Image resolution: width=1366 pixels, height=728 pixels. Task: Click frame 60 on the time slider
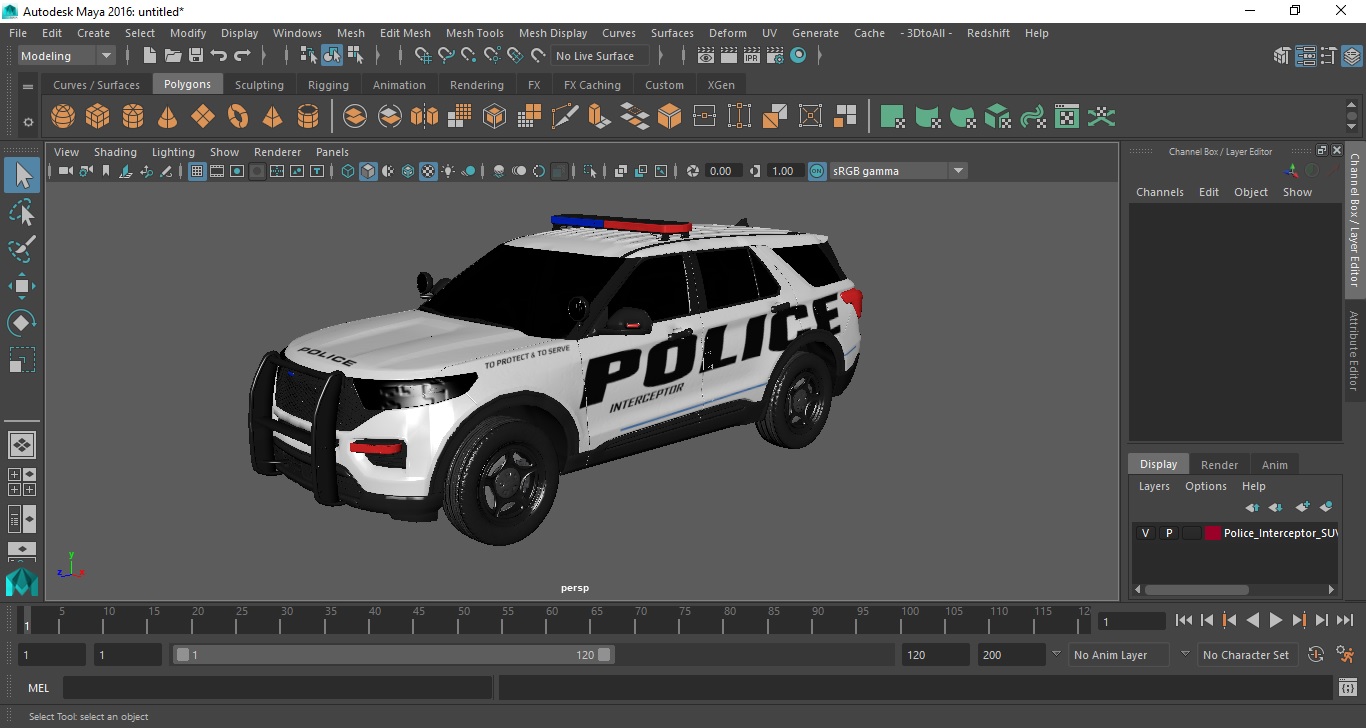[x=552, y=620]
